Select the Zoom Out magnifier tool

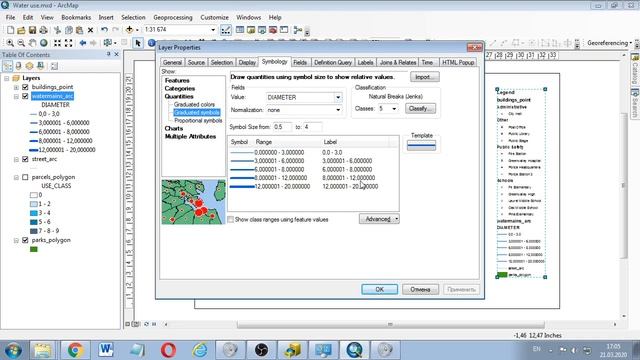21,43
